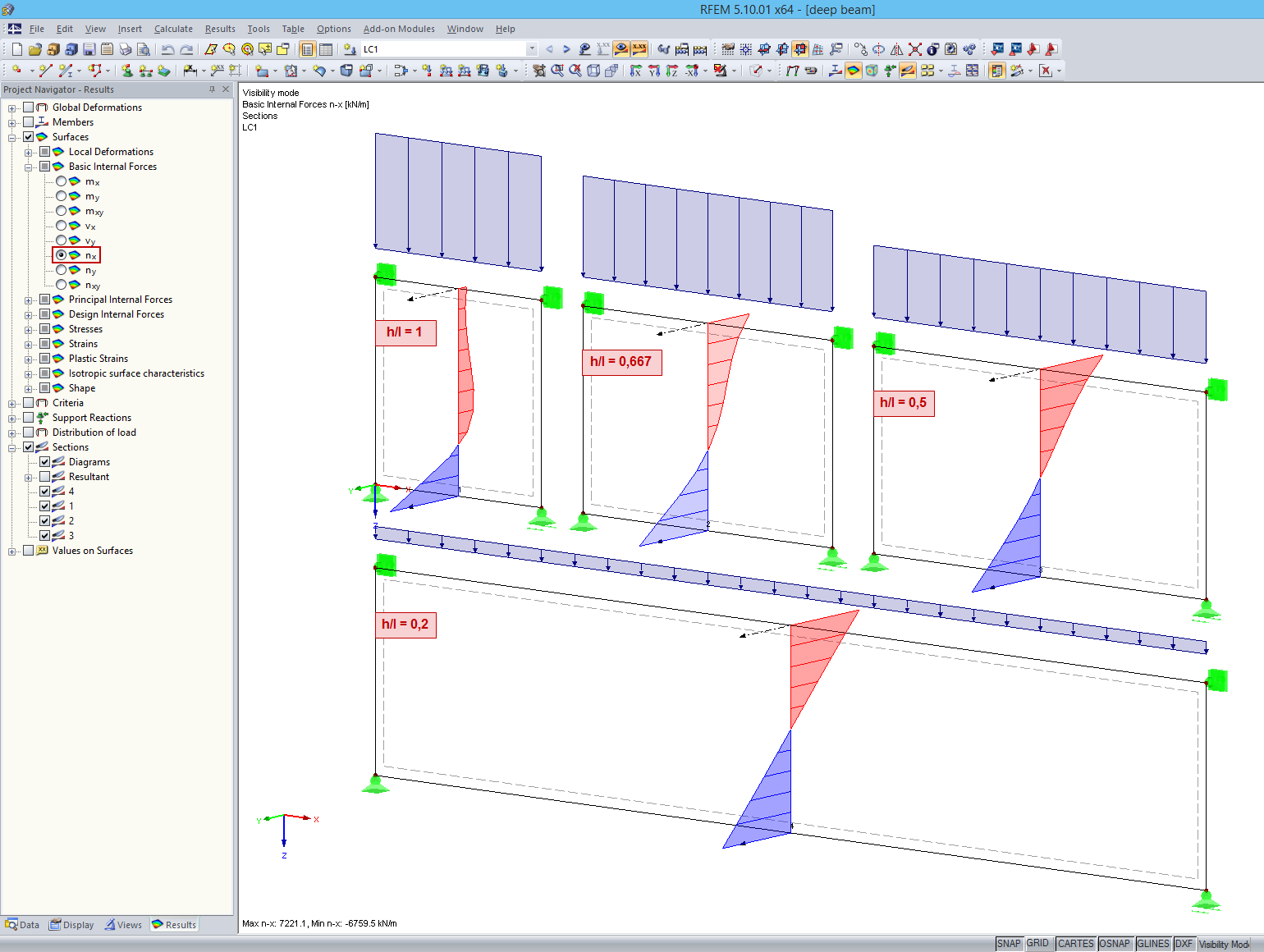Expand the Criteria node
Viewport: 1264px width, 952px height.
[12, 403]
